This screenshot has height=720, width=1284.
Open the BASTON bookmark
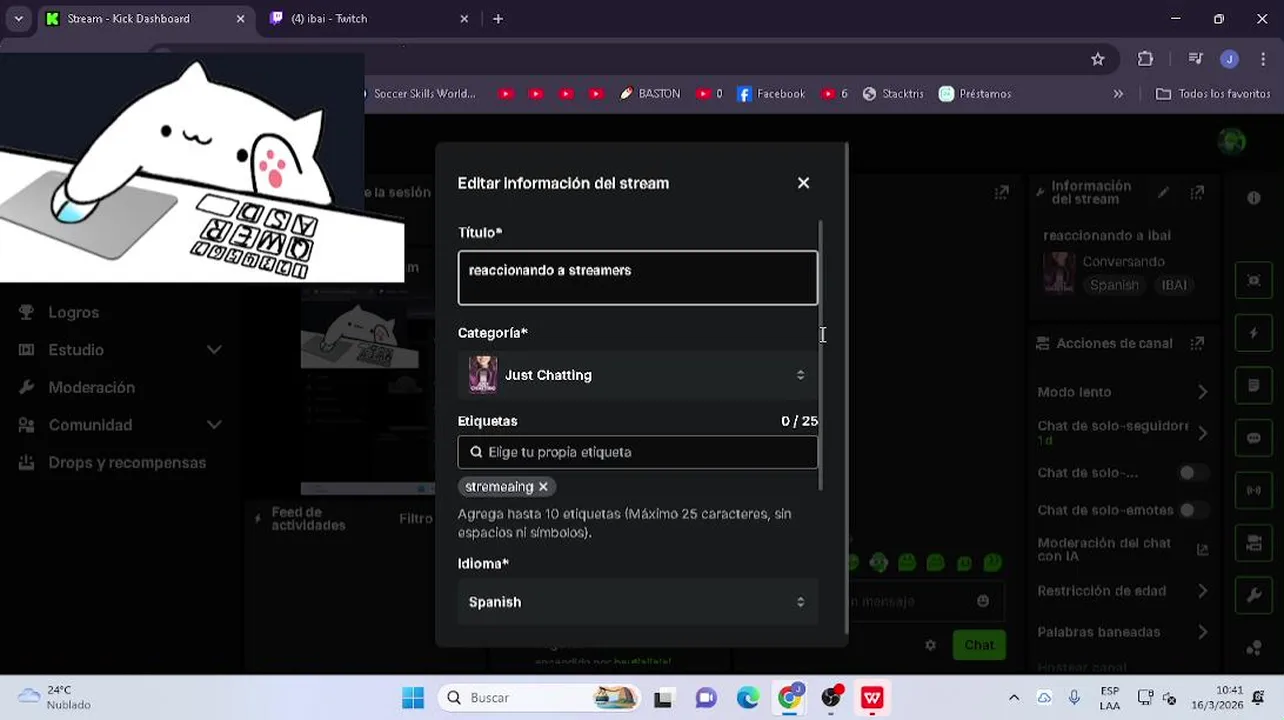(649, 93)
